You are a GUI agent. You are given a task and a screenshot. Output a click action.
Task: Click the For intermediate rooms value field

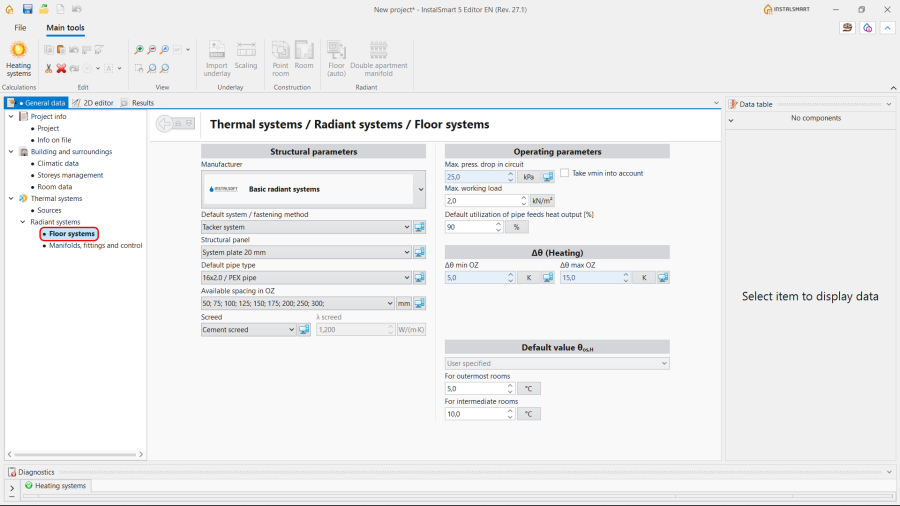click(475, 414)
